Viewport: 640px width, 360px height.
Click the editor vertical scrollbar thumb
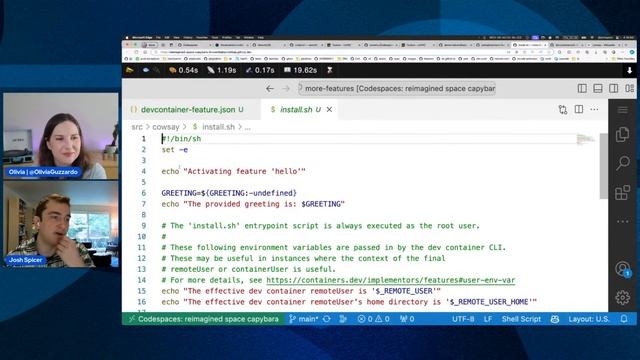[x=604, y=166]
